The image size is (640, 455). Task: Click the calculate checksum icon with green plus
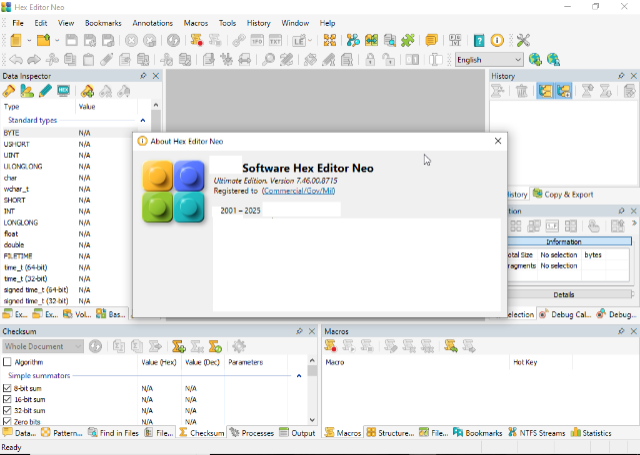[178, 346]
